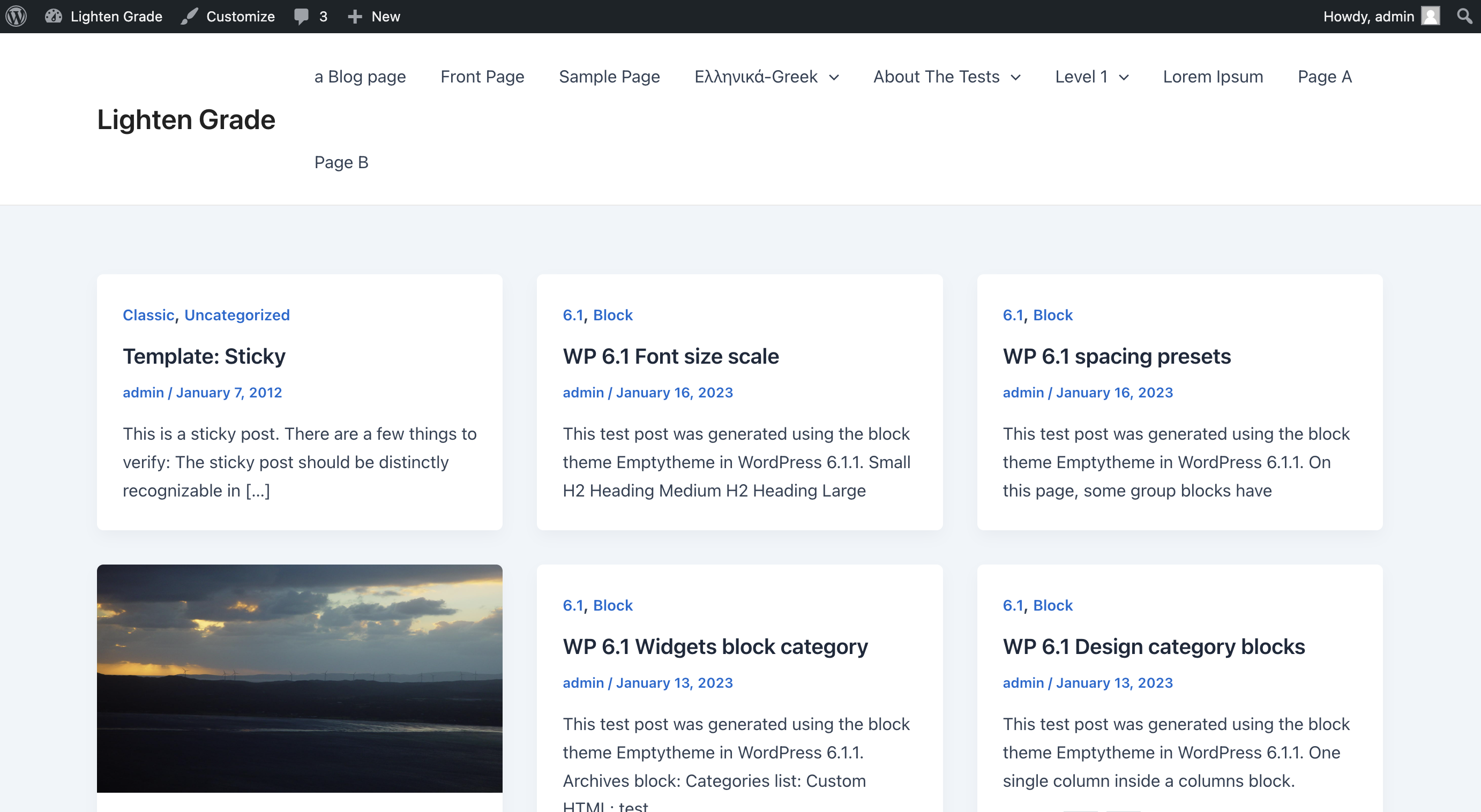Open the comments bubble icon
Viewport: 1481px width, 812px height.
pos(301,16)
